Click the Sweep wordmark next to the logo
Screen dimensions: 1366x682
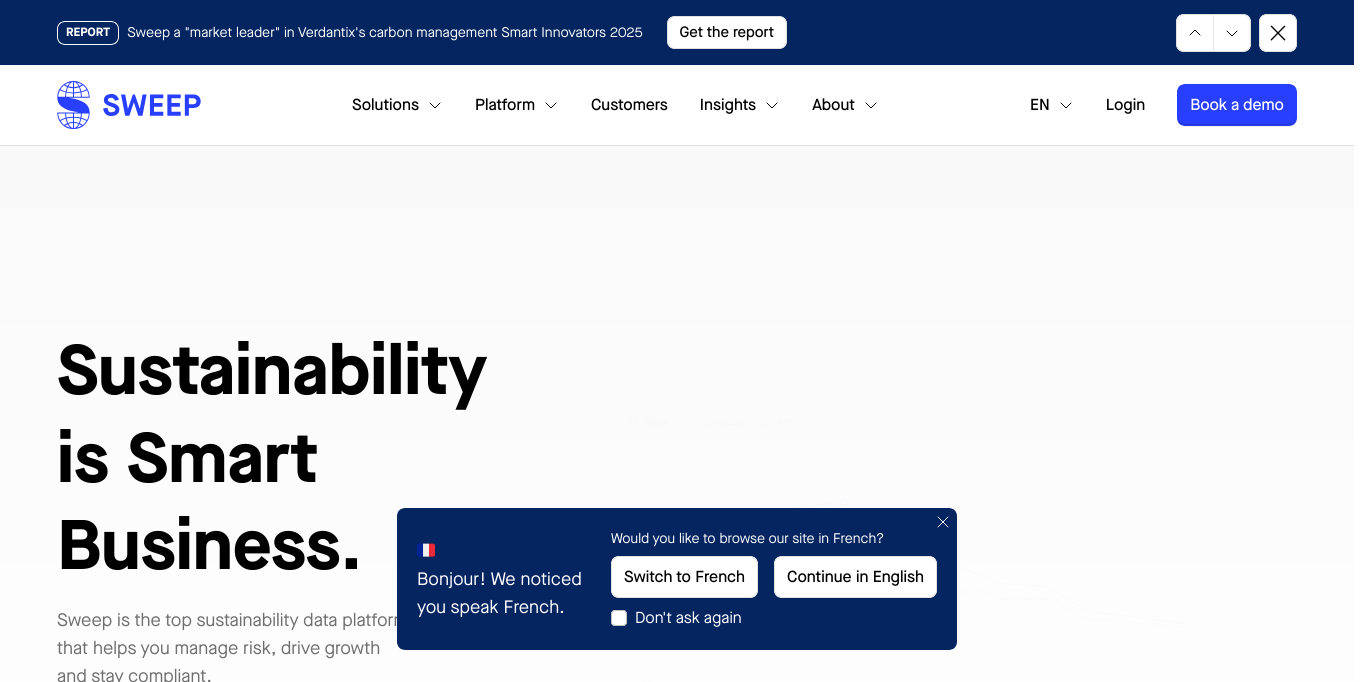[151, 105]
